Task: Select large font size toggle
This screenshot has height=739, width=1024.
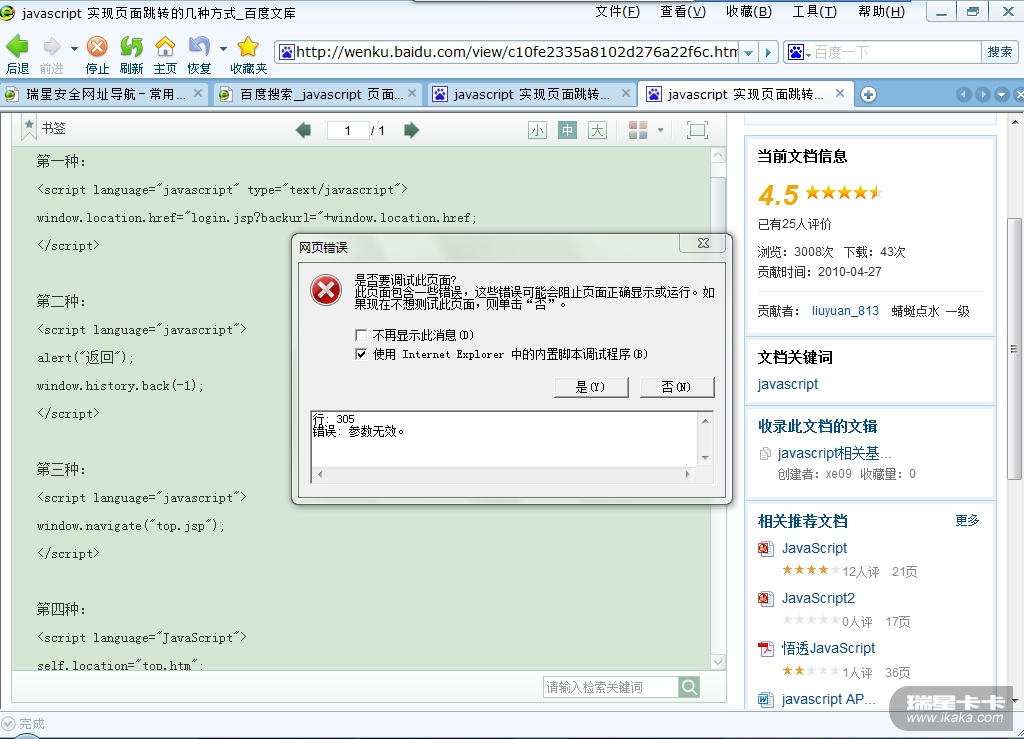Action: click(x=597, y=130)
